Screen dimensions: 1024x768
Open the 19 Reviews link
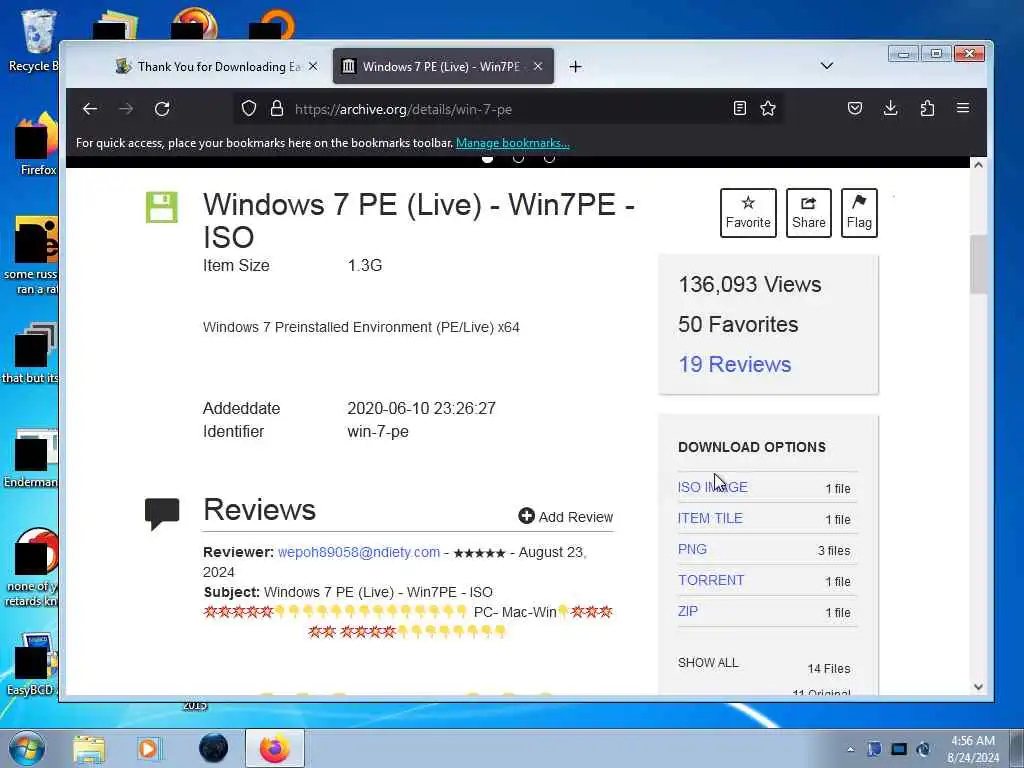(x=735, y=364)
